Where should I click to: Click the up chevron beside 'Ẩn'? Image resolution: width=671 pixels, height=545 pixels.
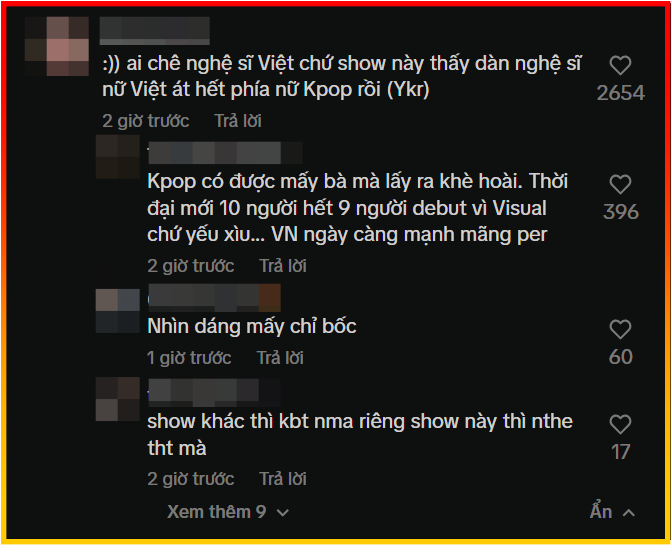coord(629,512)
